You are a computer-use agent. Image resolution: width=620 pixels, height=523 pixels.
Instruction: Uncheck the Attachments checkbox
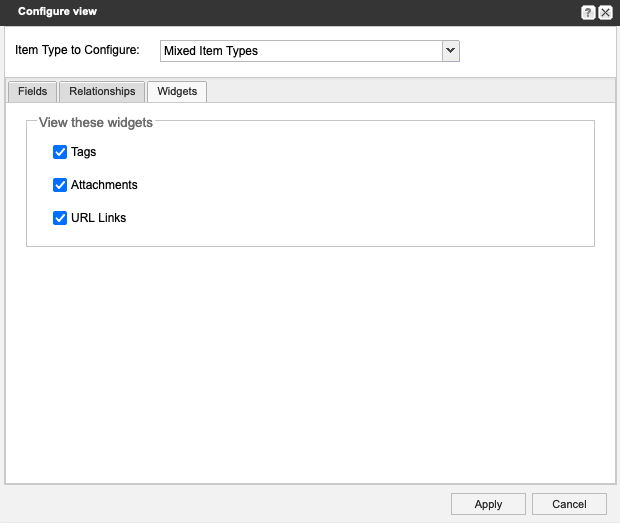coord(60,185)
